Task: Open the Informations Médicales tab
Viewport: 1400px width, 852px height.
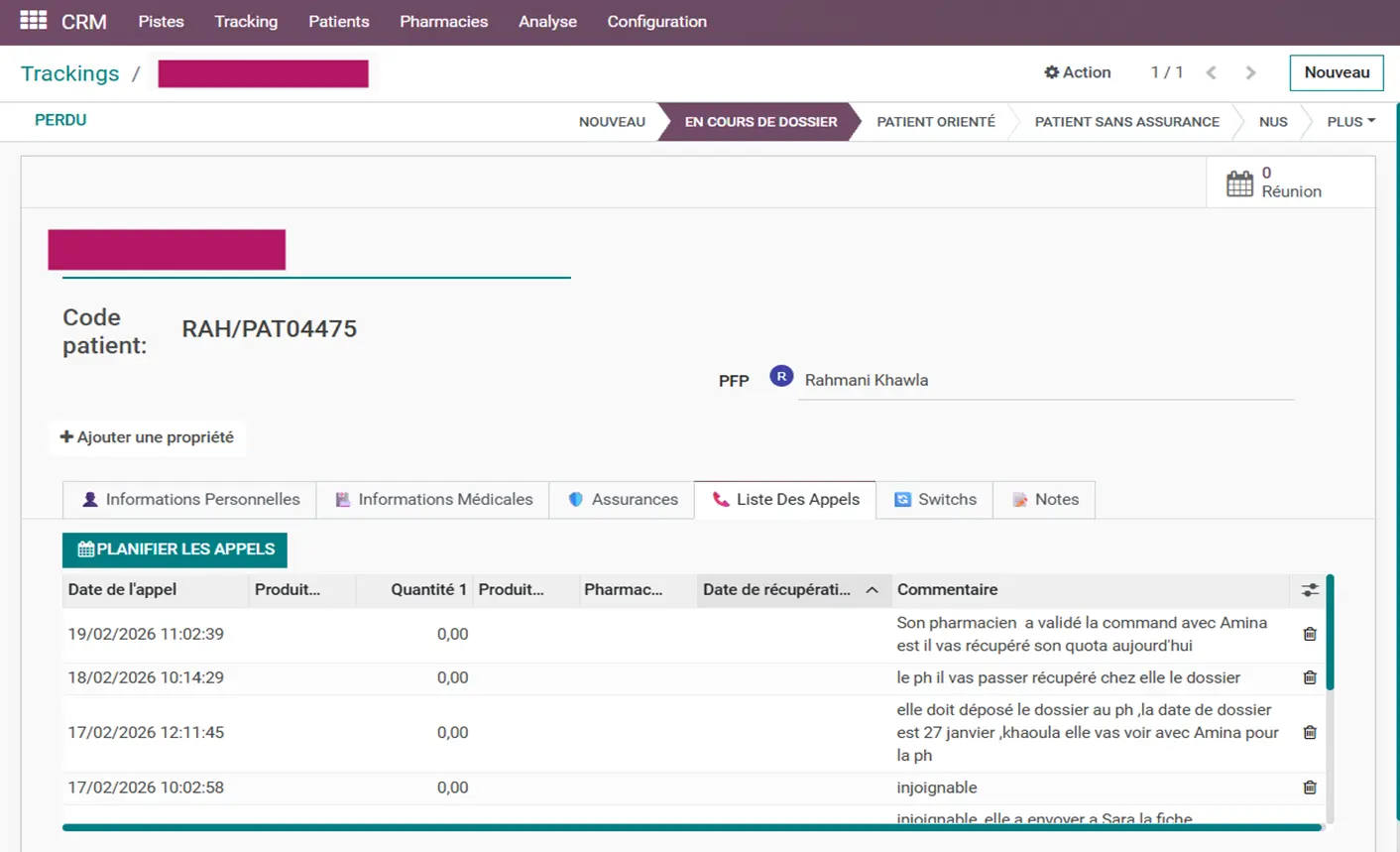Action: pyautogui.click(x=433, y=500)
